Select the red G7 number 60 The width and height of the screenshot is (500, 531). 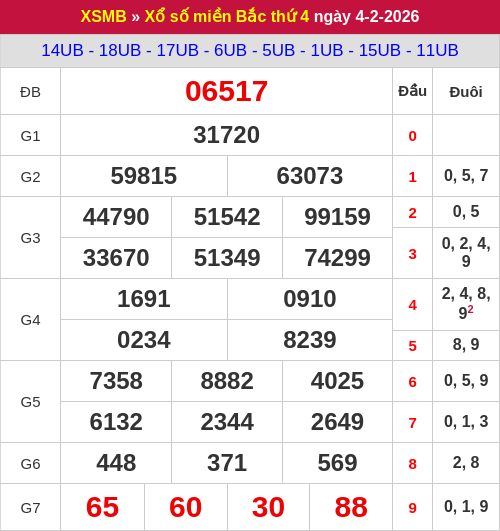pyautogui.click(x=186, y=507)
